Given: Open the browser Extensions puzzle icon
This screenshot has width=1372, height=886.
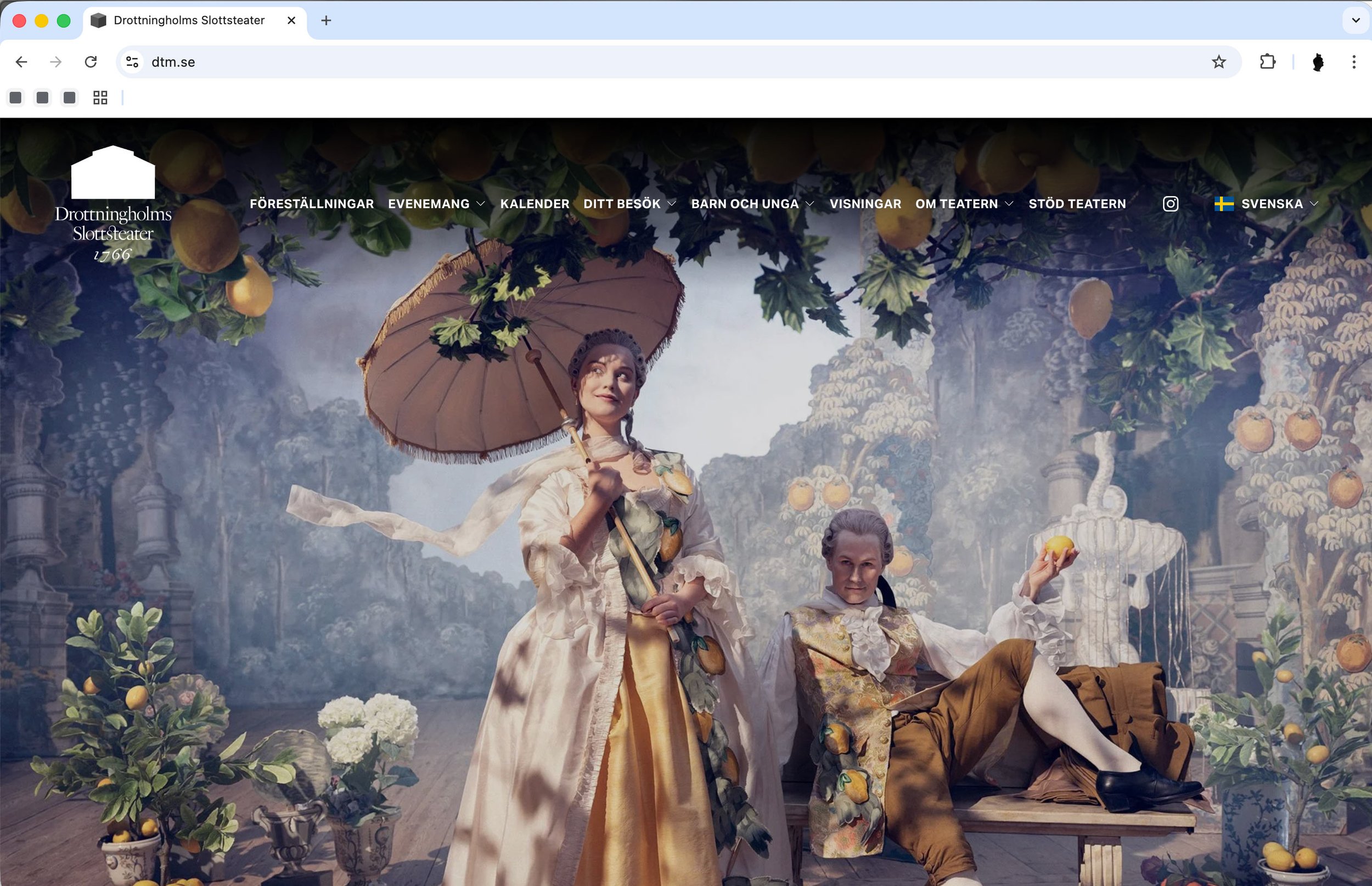Looking at the screenshot, I should pyautogui.click(x=1267, y=61).
